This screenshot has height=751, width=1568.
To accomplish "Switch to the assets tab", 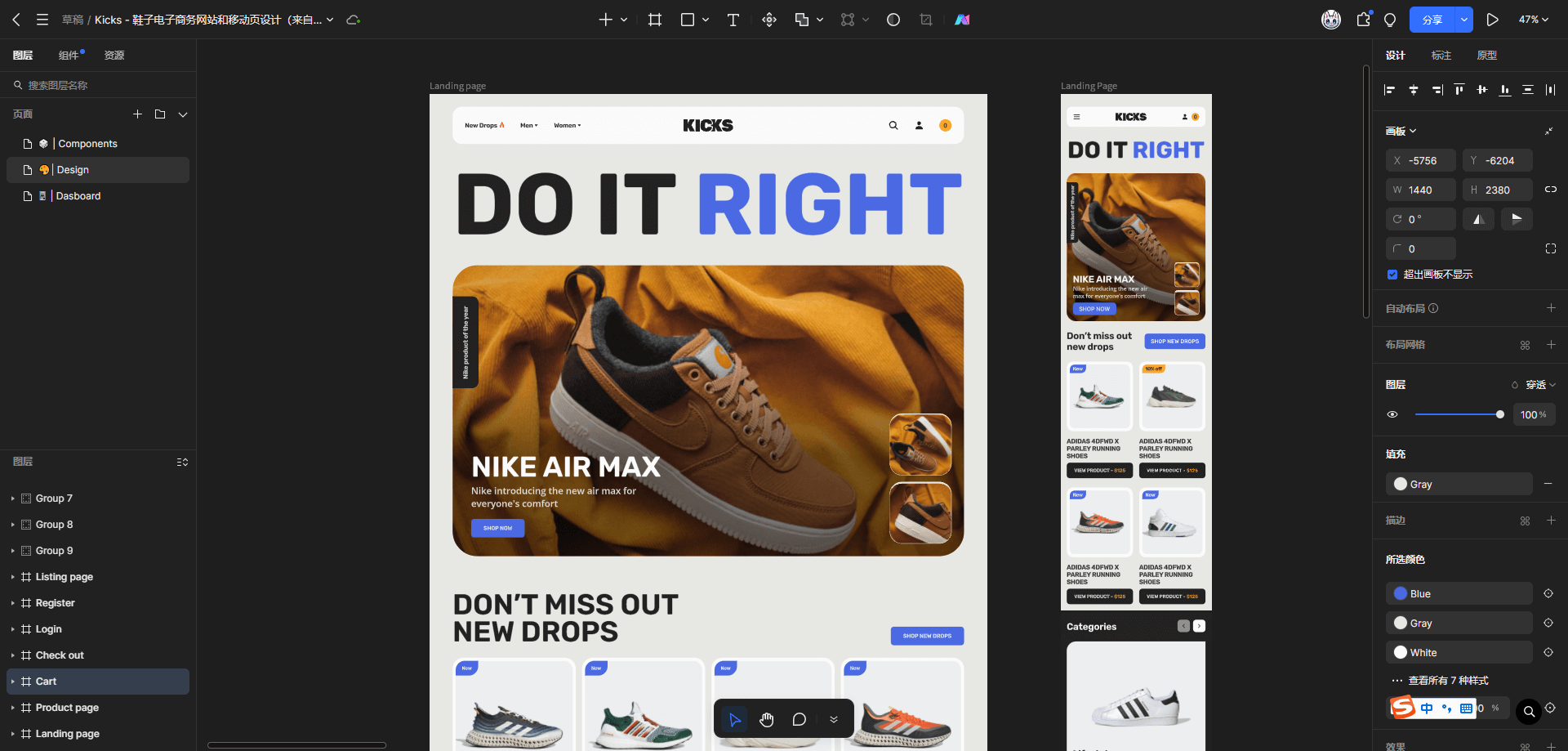I will (114, 56).
